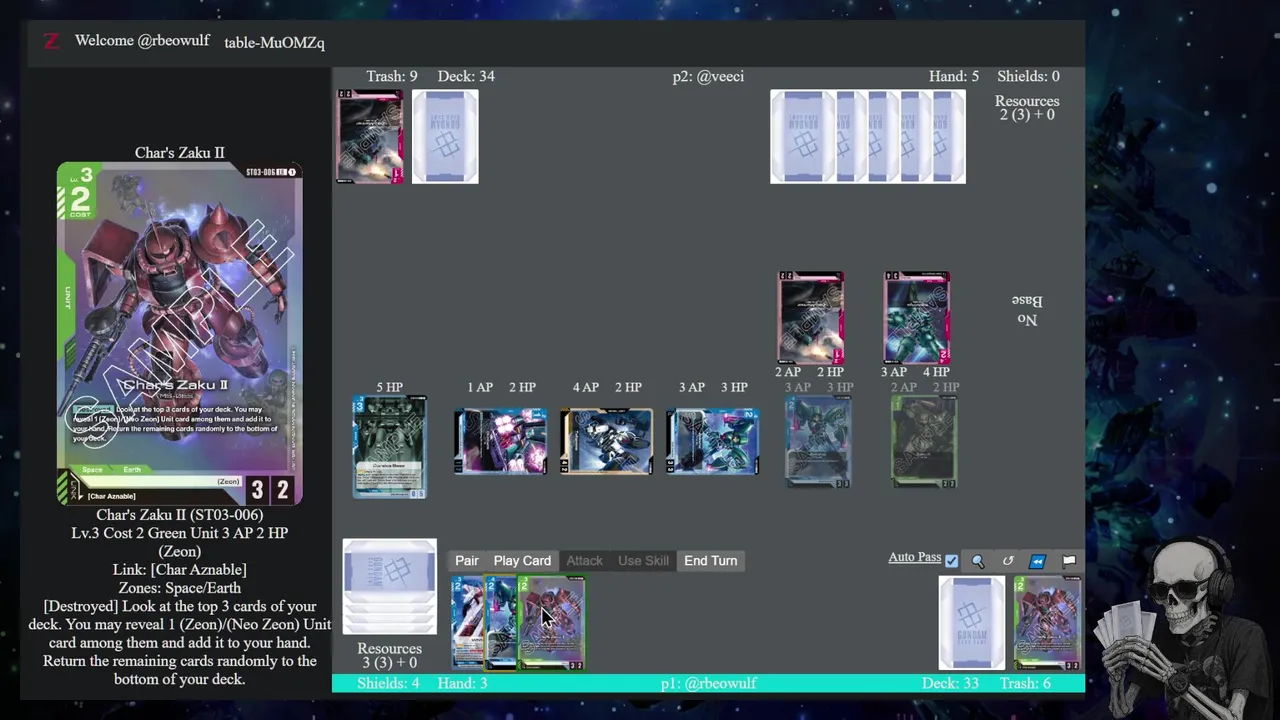Target the opponent's 2 AP 2 HP unit
Screen dimensions: 1280x720
(x=811, y=318)
